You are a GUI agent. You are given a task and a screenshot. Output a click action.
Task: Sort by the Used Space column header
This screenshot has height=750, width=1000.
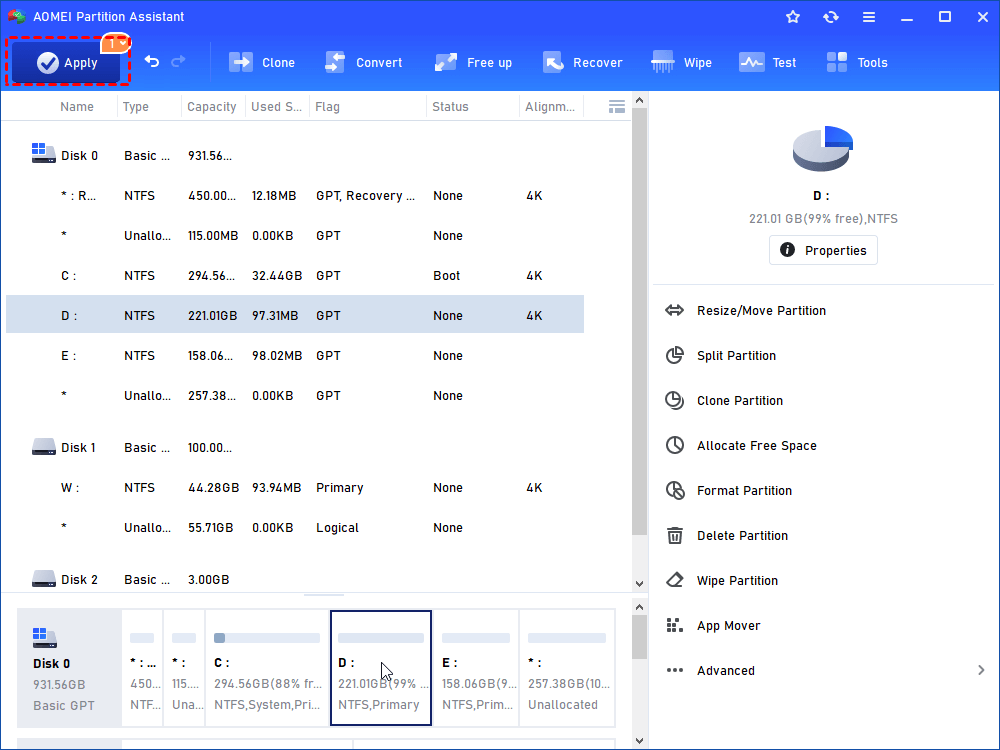point(276,107)
